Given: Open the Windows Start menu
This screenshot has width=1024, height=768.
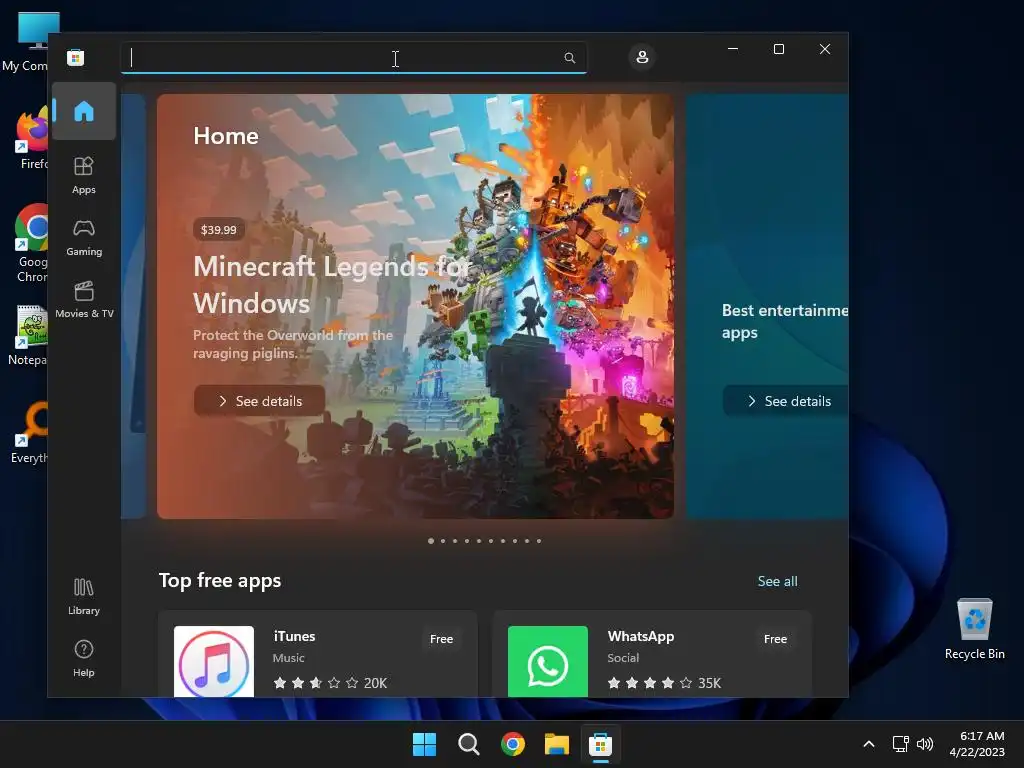Looking at the screenshot, I should [424, 744].
